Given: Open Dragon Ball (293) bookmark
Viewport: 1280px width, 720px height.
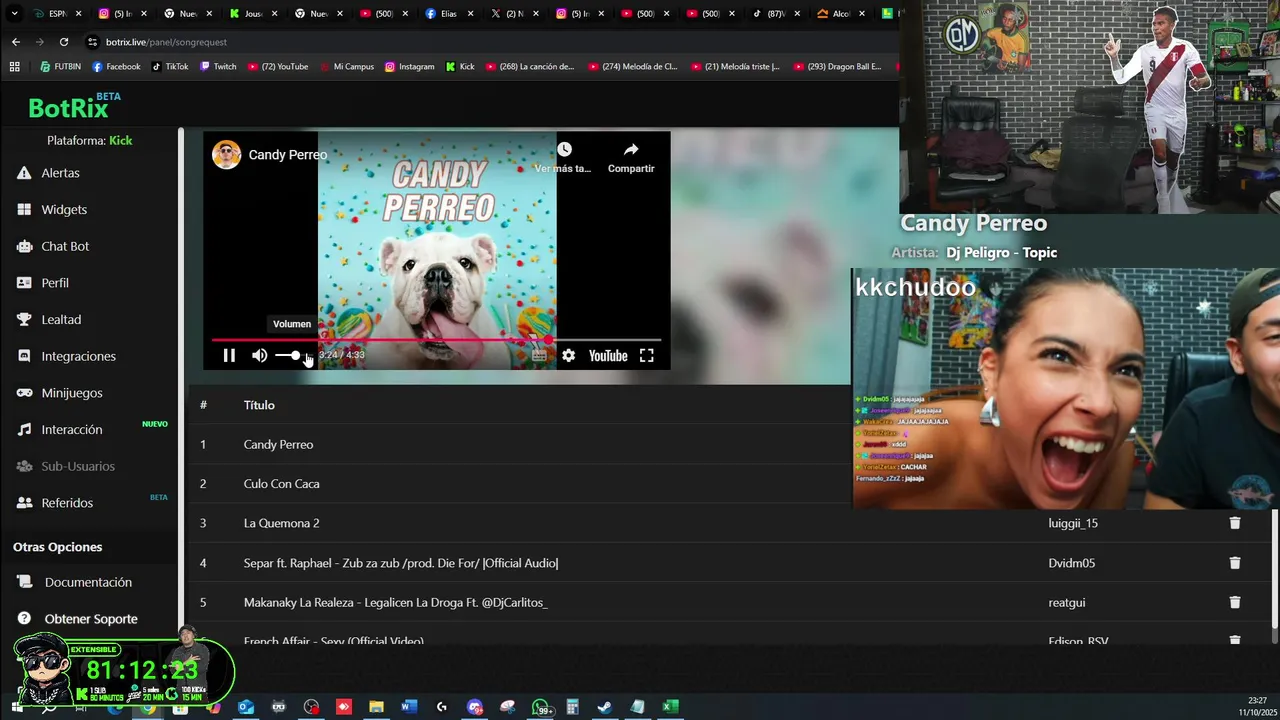Looking at the screenshot, I should coord(838,67).
